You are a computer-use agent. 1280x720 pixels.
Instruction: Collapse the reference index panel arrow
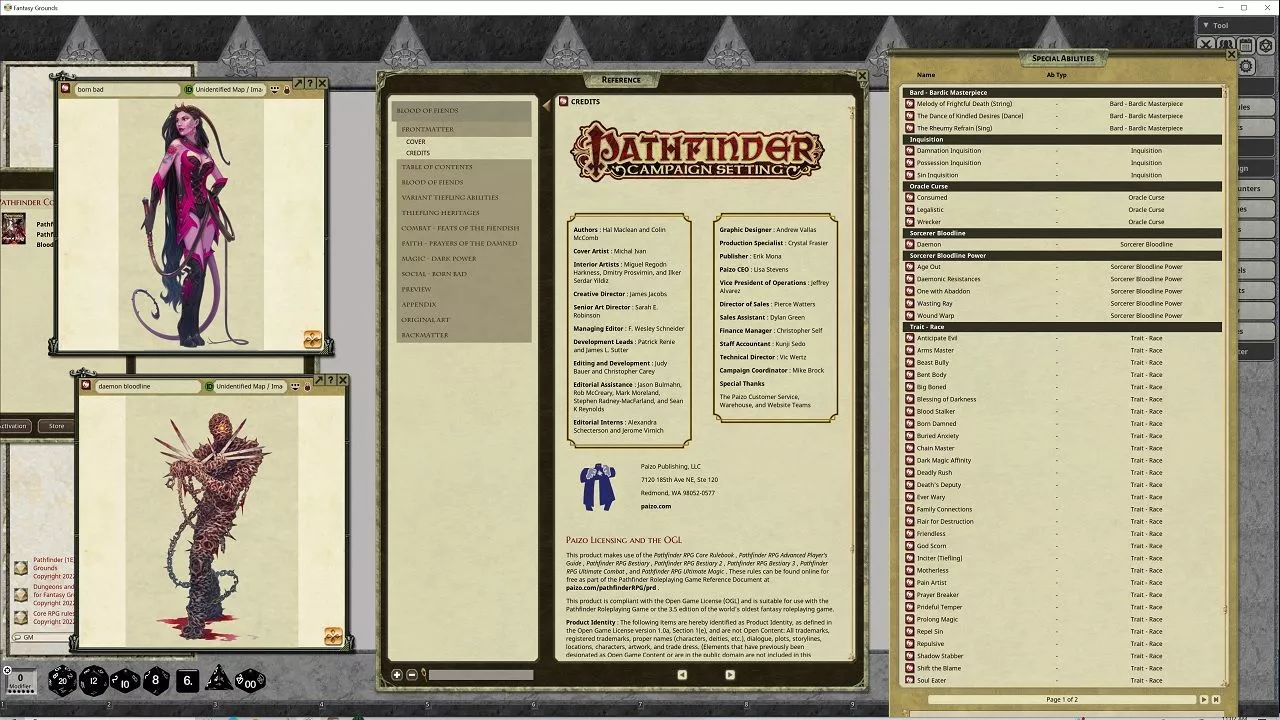(x=546, y=104)
